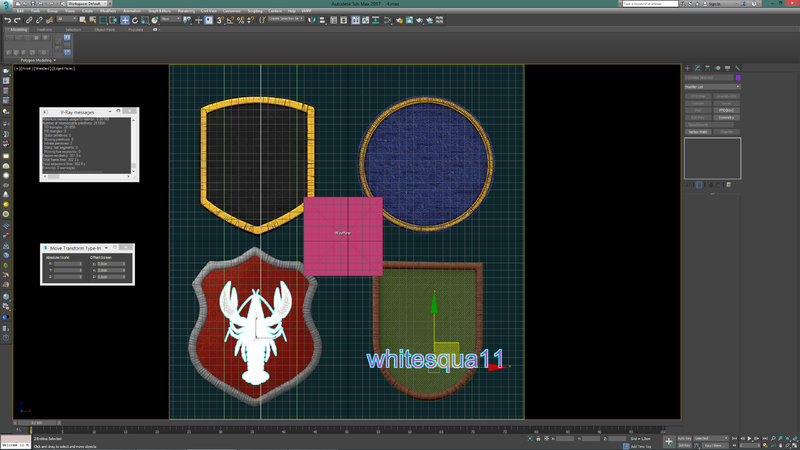The height and width of the screenshot is (450, 800).
Task: Open the Modifiers menu
Action: click(108, 11)
